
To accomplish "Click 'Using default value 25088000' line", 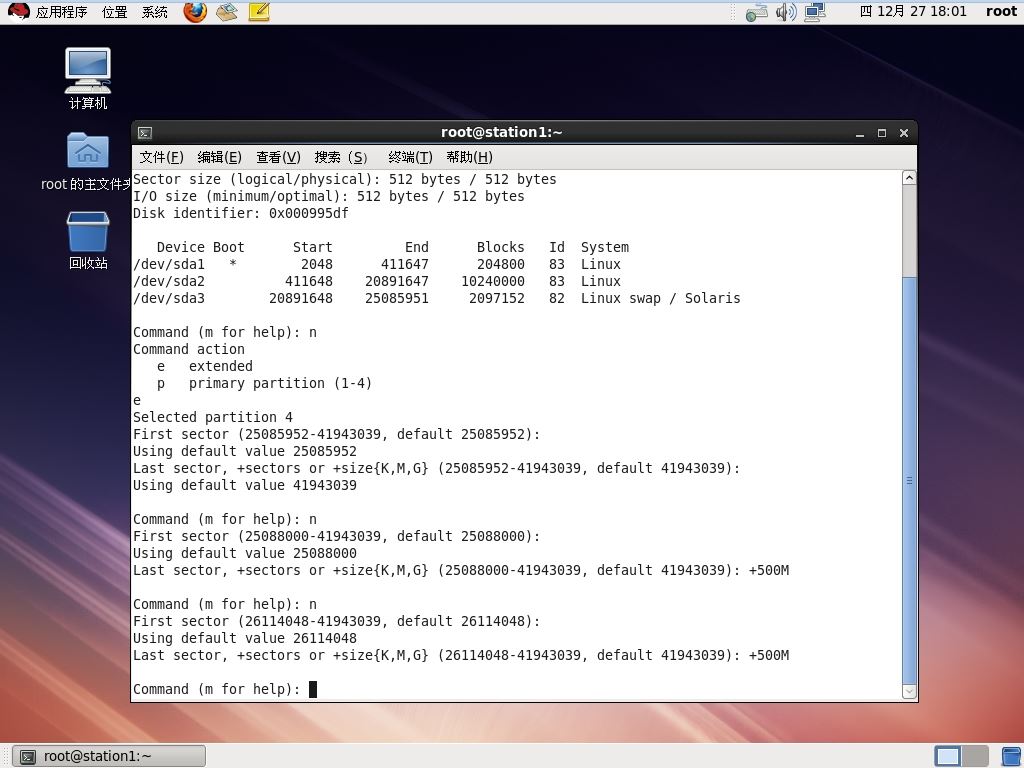I will click(x=245, y=553).
